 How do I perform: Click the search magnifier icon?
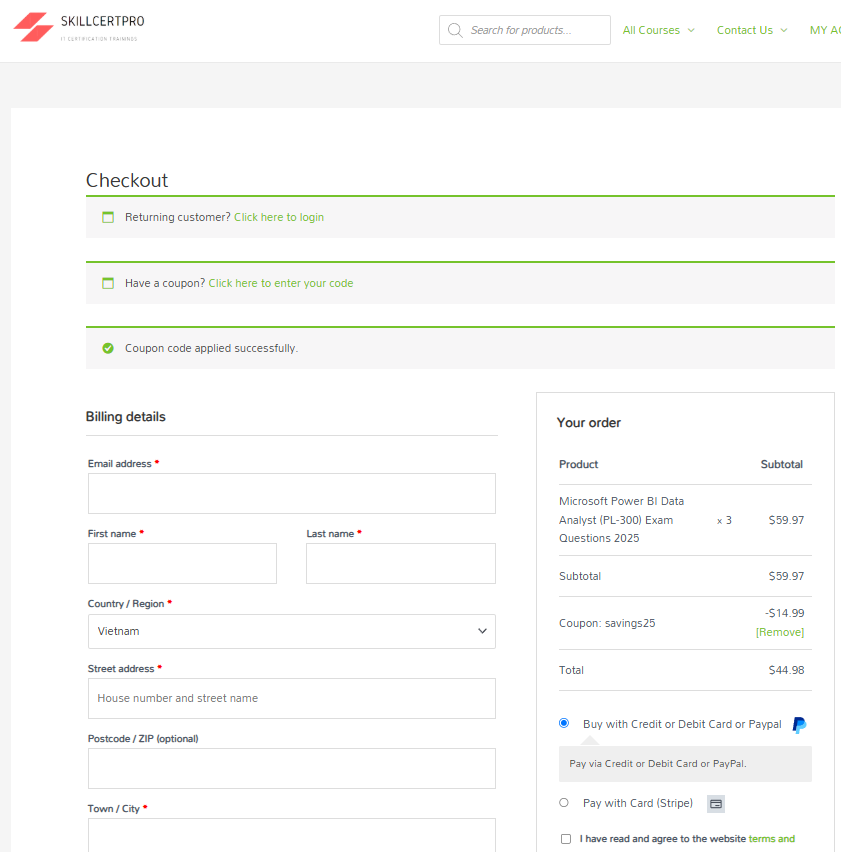pyautogui.click(x=455, y=30)
